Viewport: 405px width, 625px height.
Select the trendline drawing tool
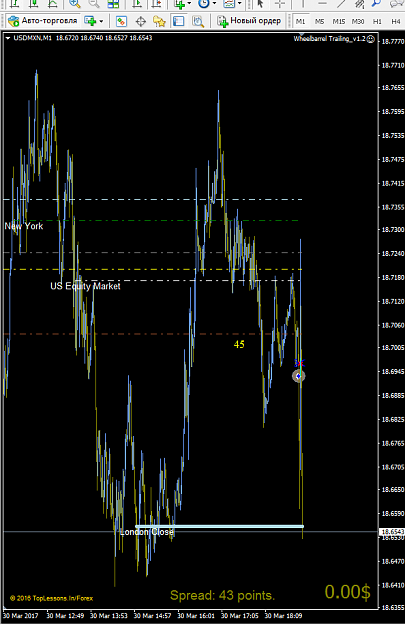click(x=341, y=4)
